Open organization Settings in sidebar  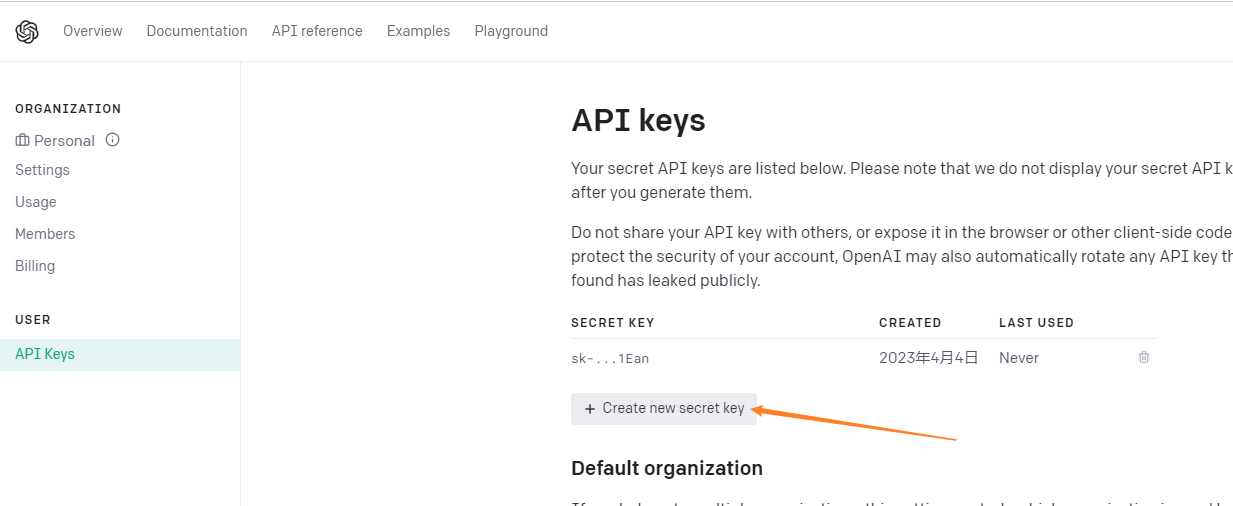click(42, 170)
